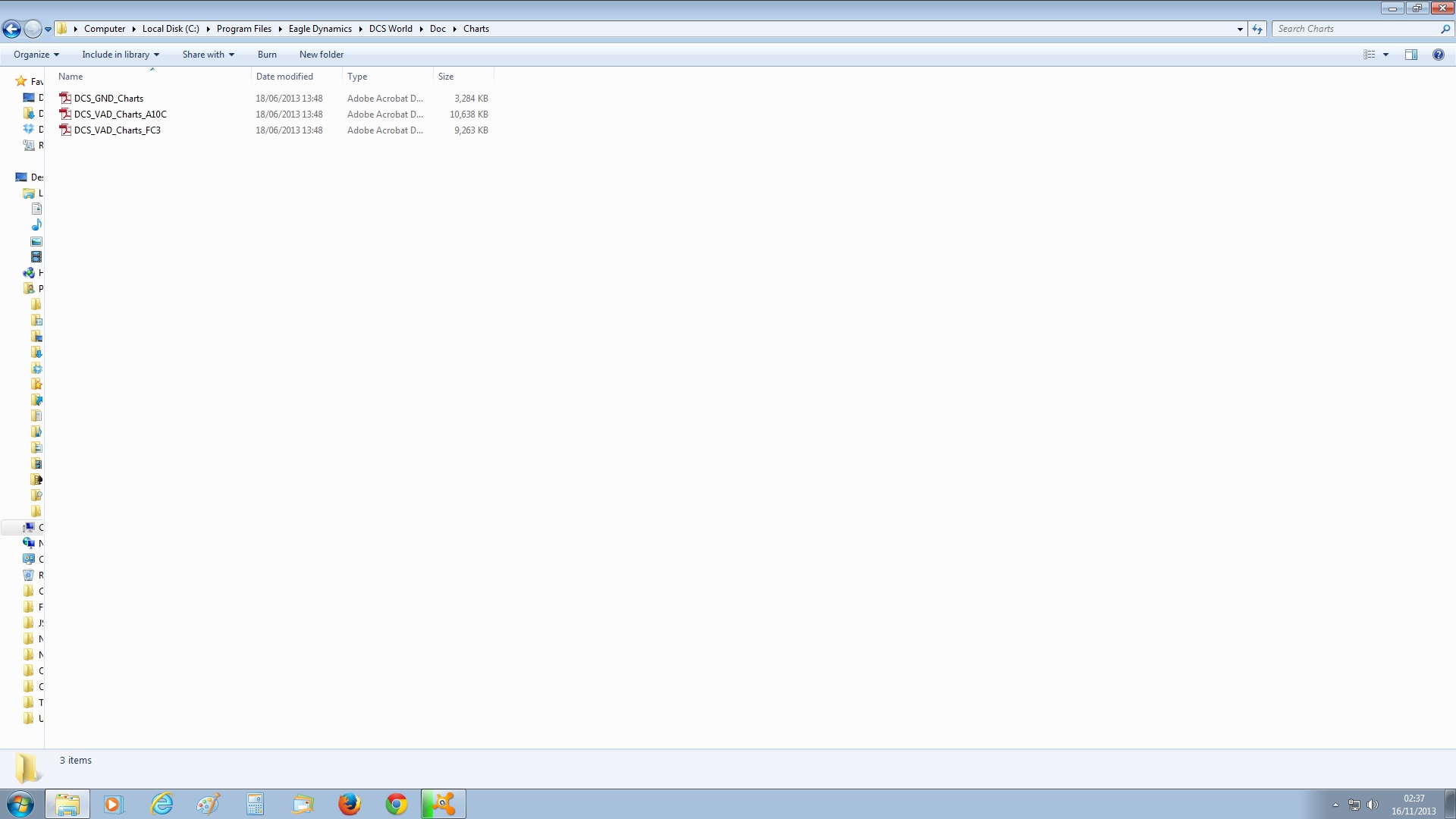The height and width of the screenshot is (819, 1456).
Task: Refresh the Charts folder view
Action: pyautogui.click(x=1257, y=29)
